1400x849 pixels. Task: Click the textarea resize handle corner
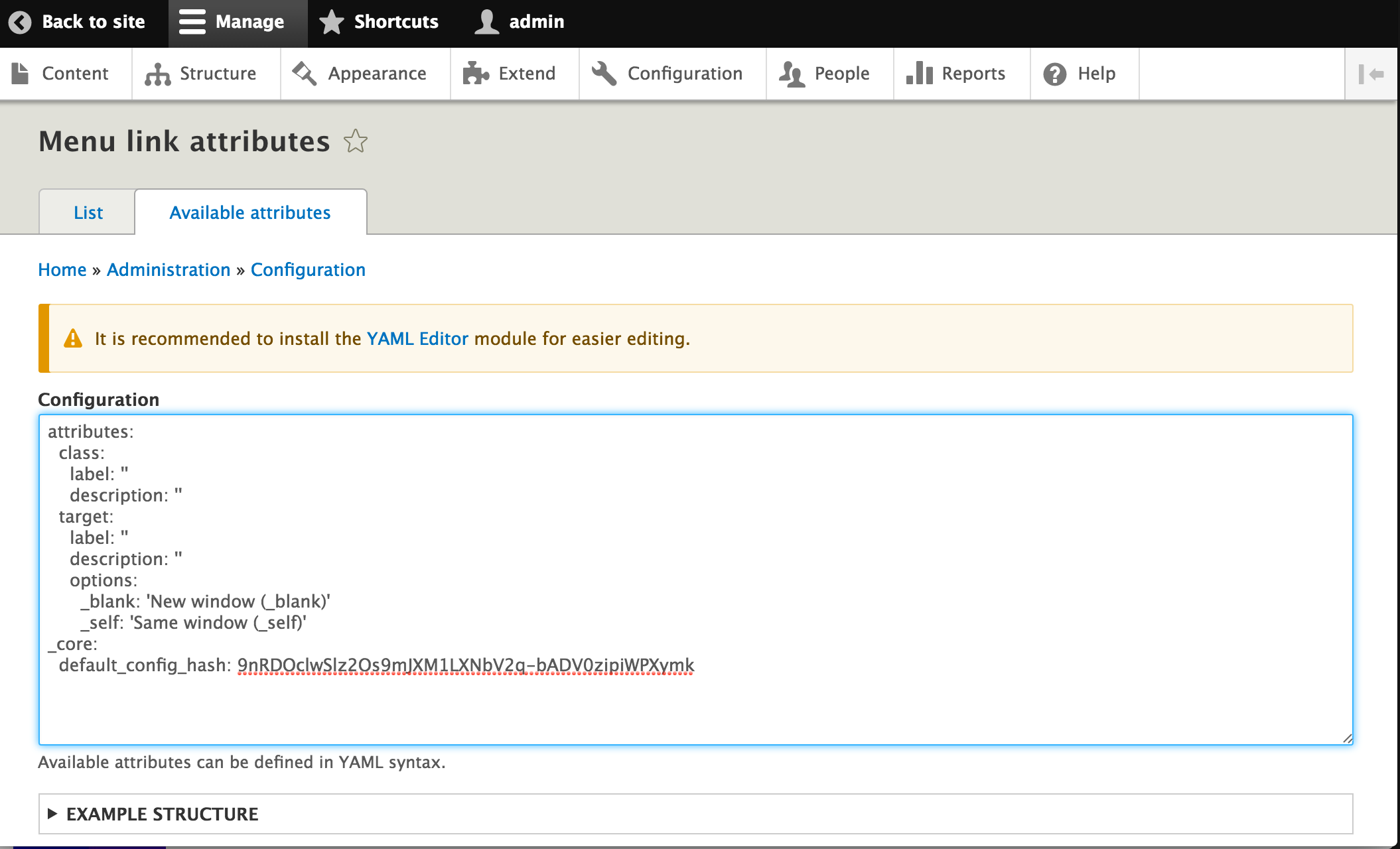click(1347, 739)
